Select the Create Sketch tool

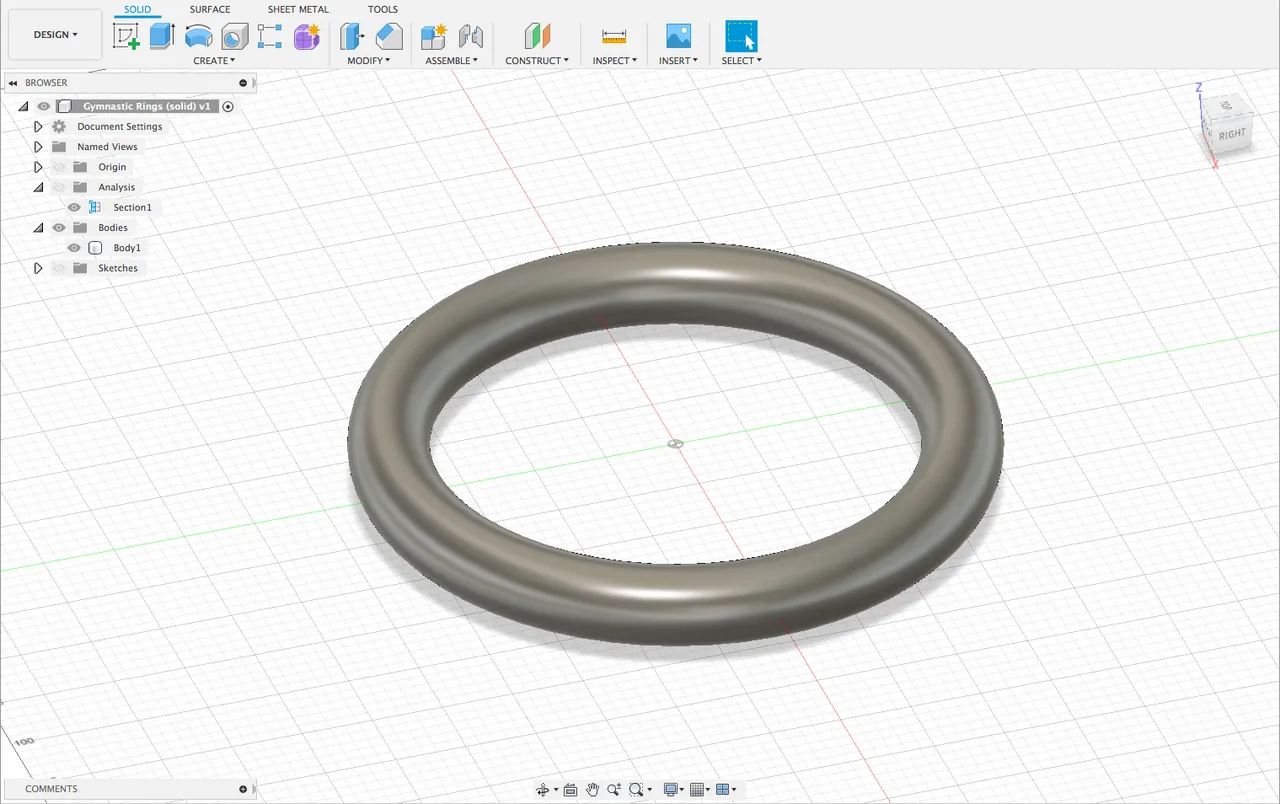pos(126,35)
